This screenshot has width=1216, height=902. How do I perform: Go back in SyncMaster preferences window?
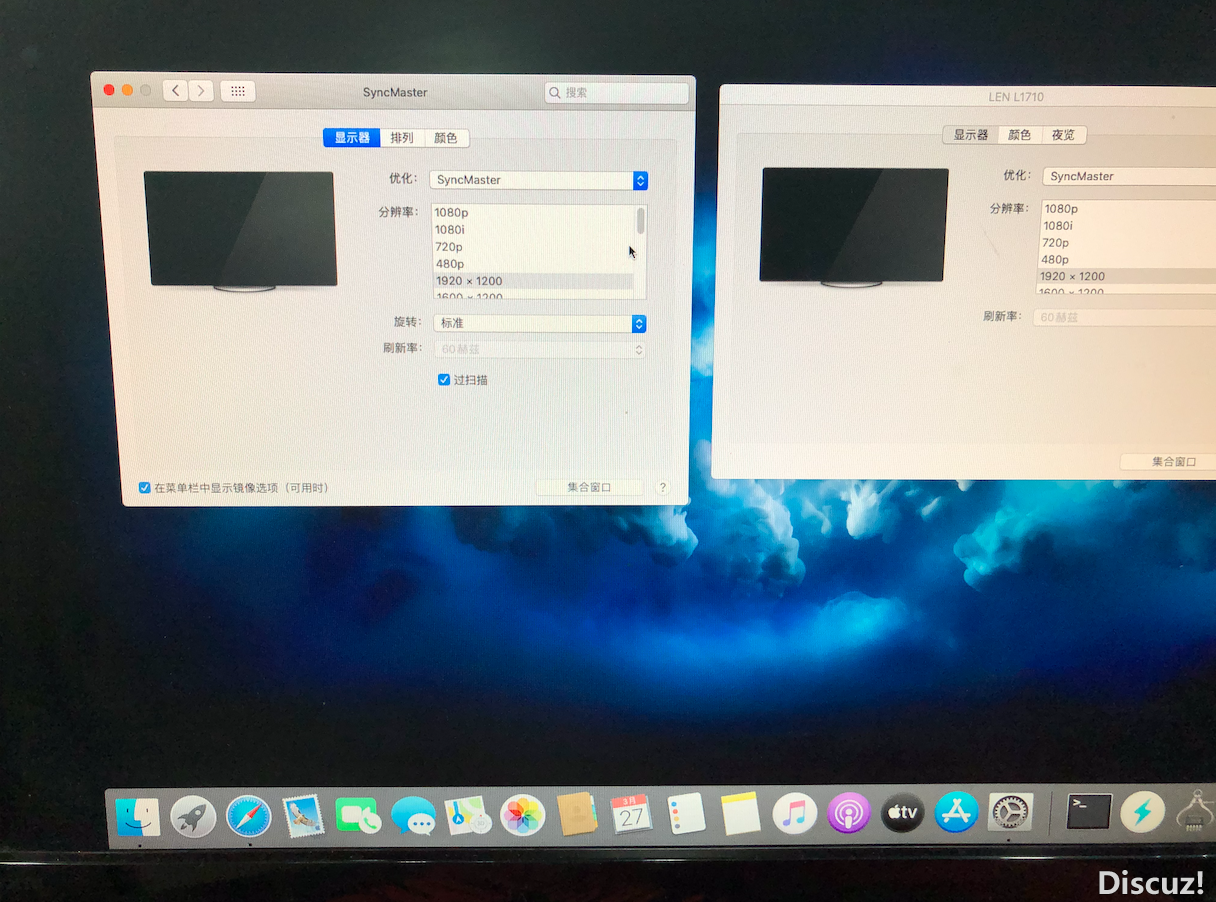click(x=175, y=91)
